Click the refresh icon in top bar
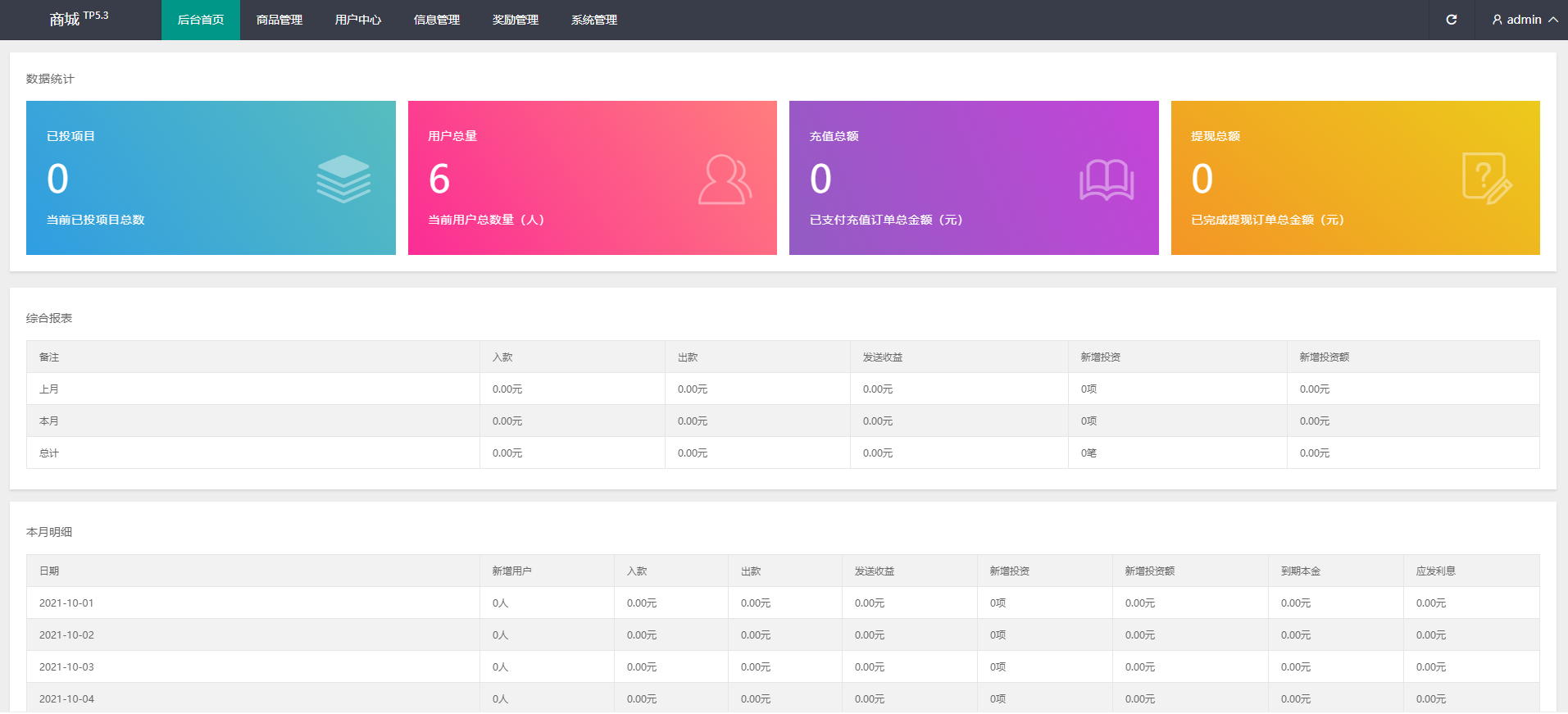 [x=1451, y=20]
